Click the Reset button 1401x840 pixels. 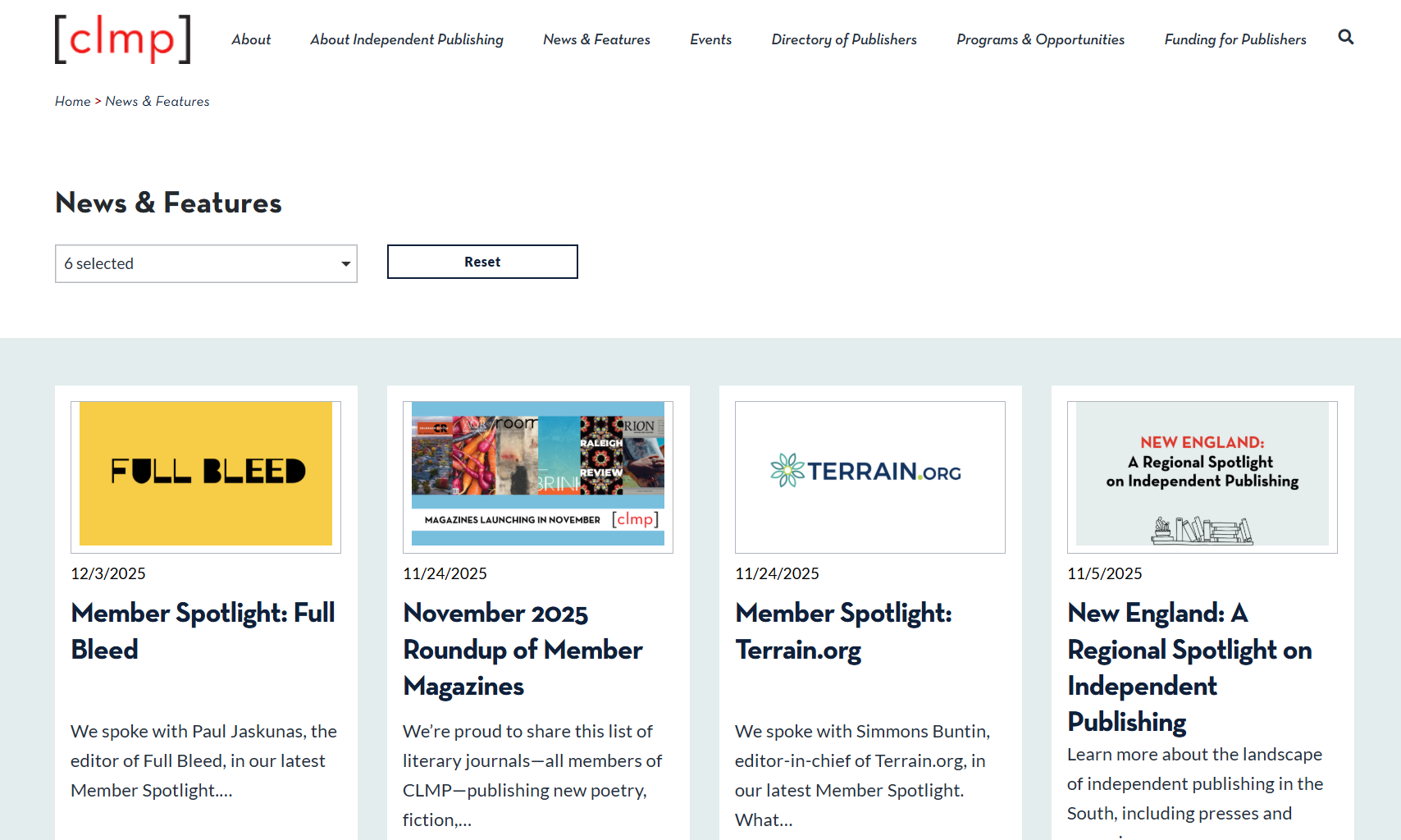click(482, 262)
